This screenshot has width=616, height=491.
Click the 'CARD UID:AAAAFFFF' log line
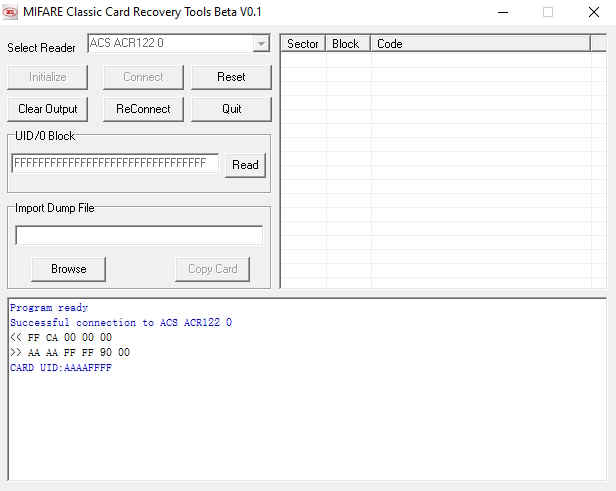(61, 368)
